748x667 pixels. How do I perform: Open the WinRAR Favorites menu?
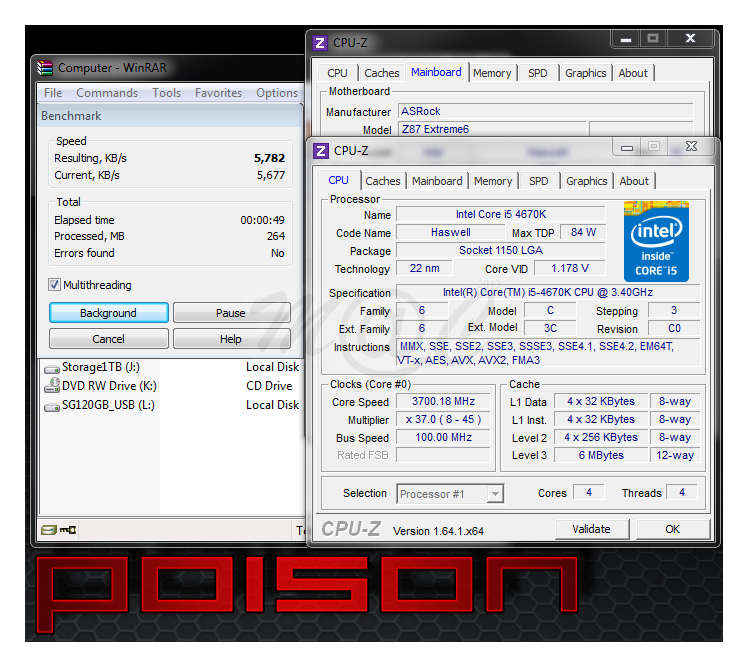(218, 93)
